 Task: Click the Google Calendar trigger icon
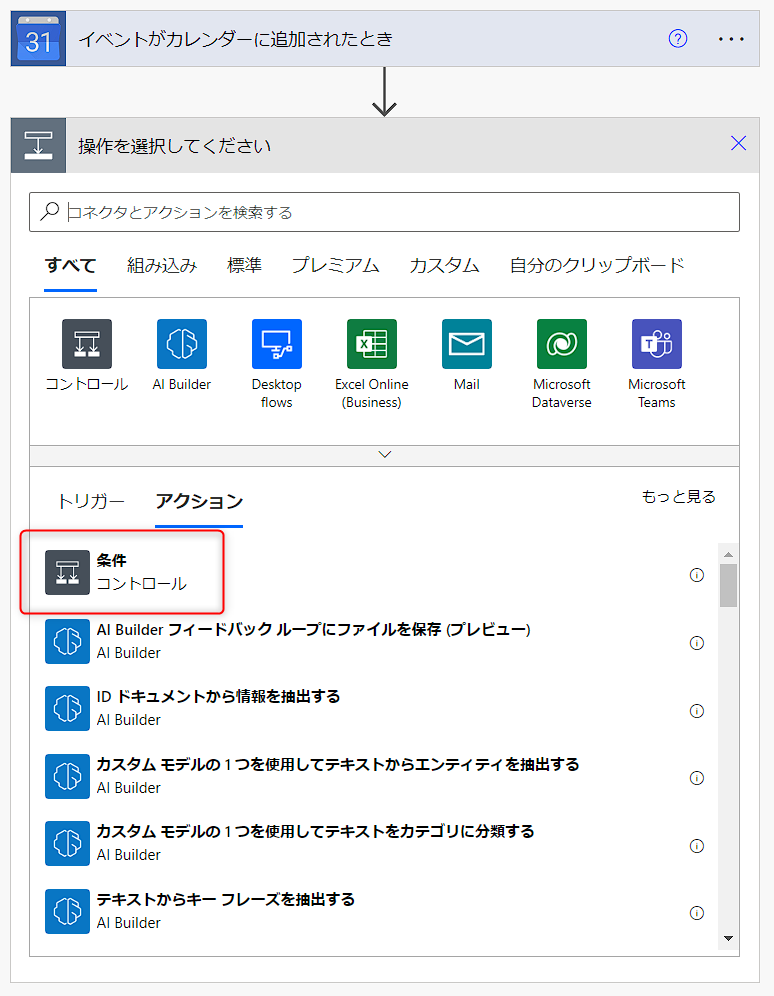pyautogui.click(x=38, y=38)
